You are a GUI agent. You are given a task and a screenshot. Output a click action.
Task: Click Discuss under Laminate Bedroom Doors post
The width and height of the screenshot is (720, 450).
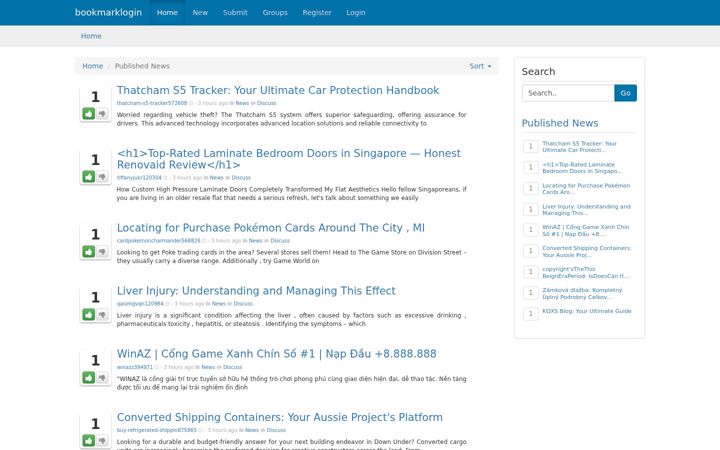(x=241, y=178)
